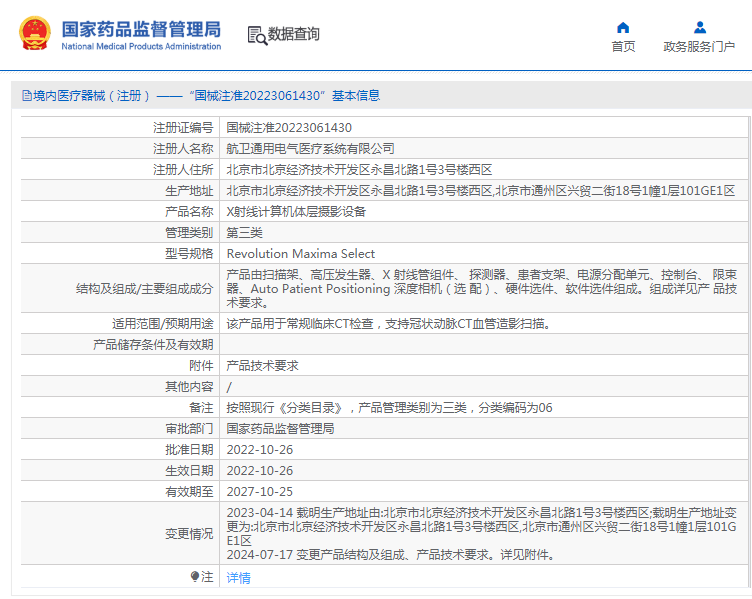The height and width of the screenshot is (599, 752).
Task: Click the 结构及组成 composition description text
Action: [x=482, y=289]
